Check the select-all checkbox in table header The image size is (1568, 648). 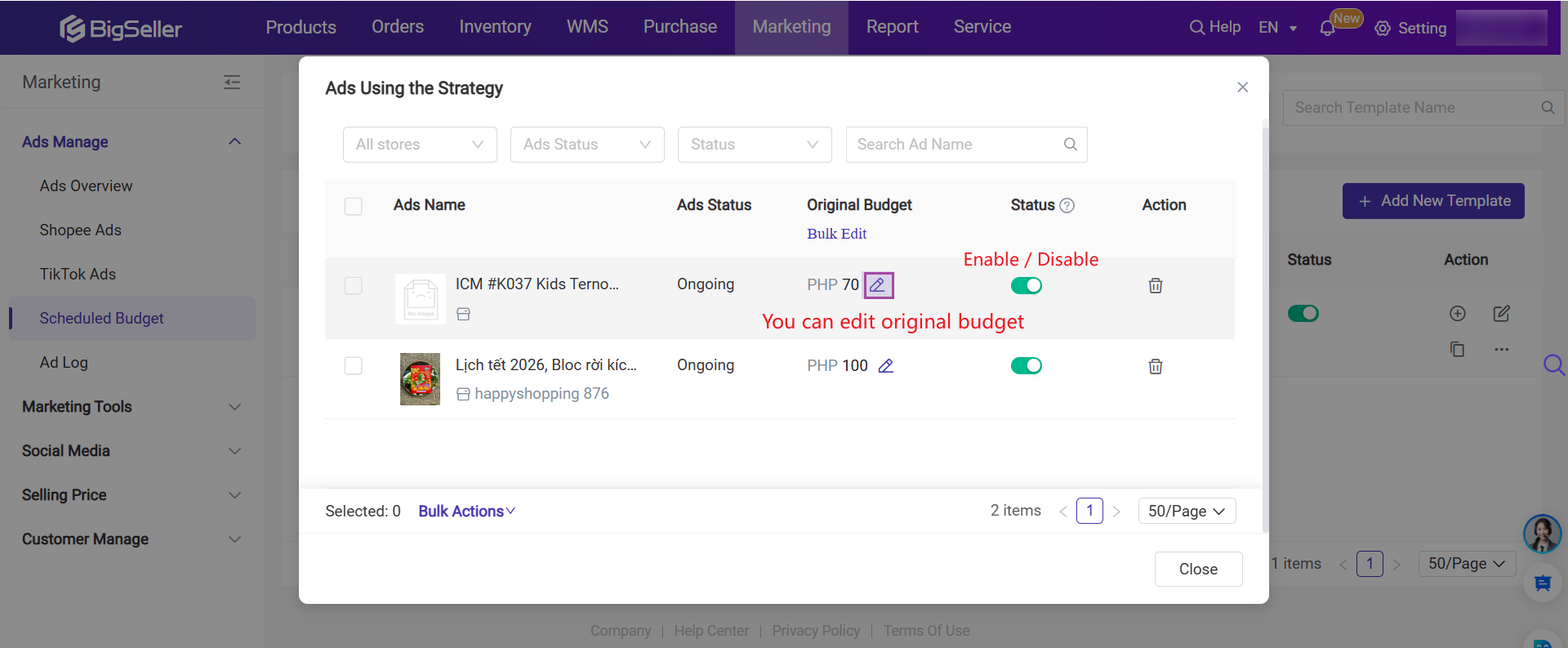[x=353, y=206]
